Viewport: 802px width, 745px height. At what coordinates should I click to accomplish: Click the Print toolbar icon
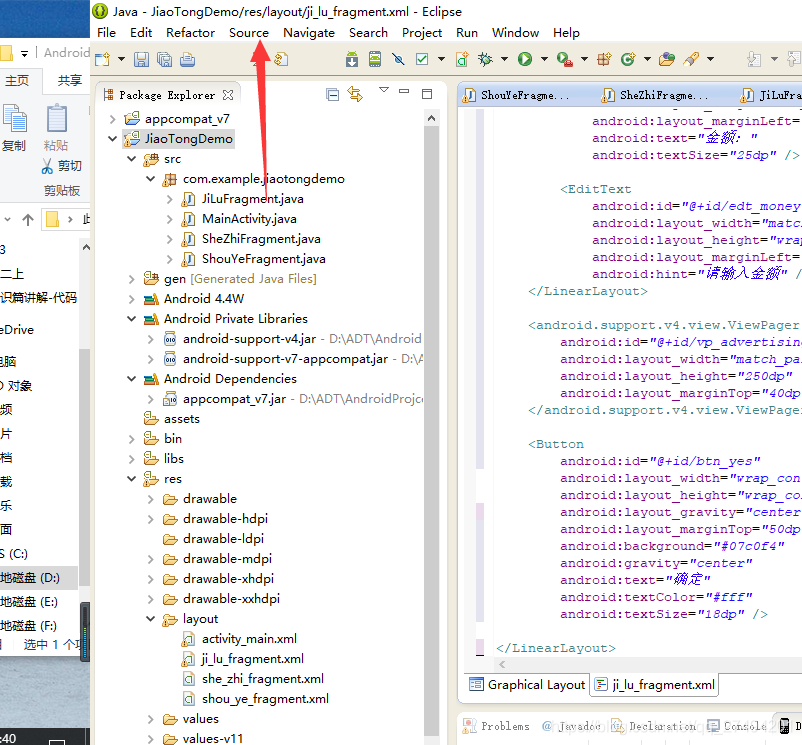pyautogui.click(x=187, y=59)
